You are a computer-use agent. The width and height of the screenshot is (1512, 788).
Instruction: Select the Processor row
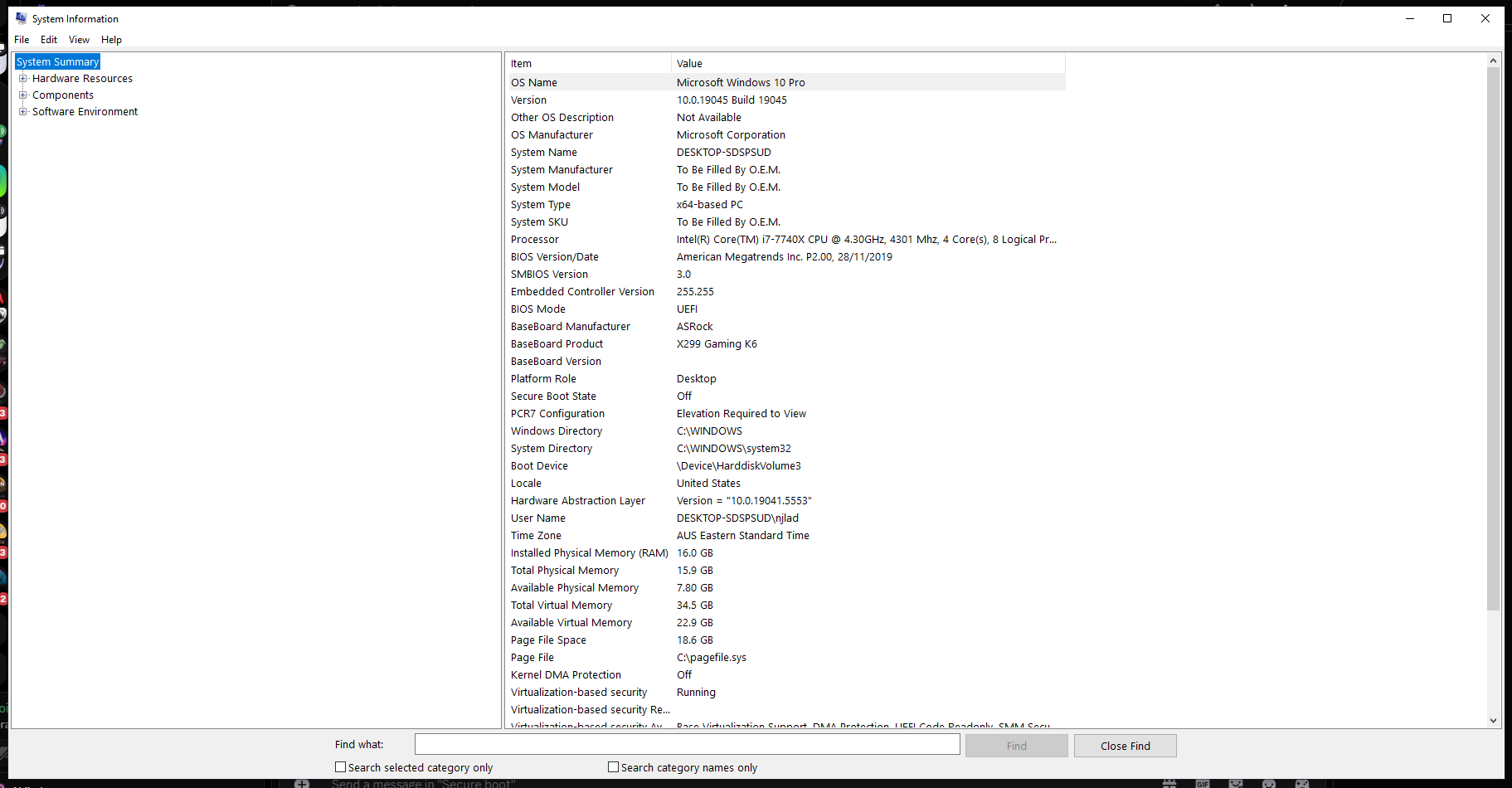[787, 240]
